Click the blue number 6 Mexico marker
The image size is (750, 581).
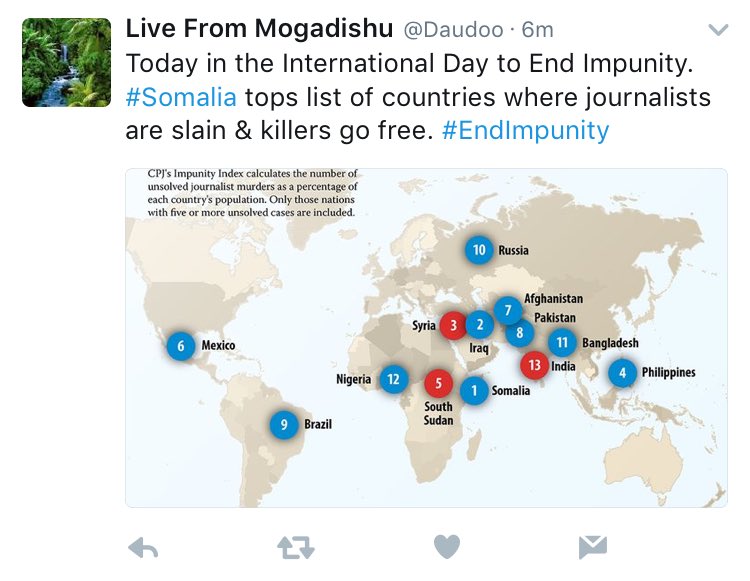[x=181, y=346]
